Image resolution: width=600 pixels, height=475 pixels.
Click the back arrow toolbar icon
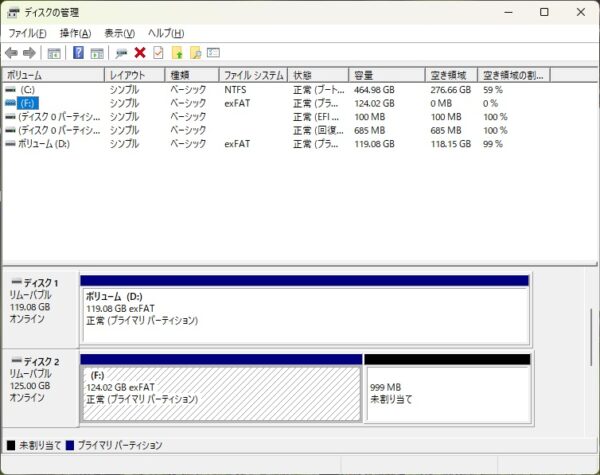[x=11, y=53]
